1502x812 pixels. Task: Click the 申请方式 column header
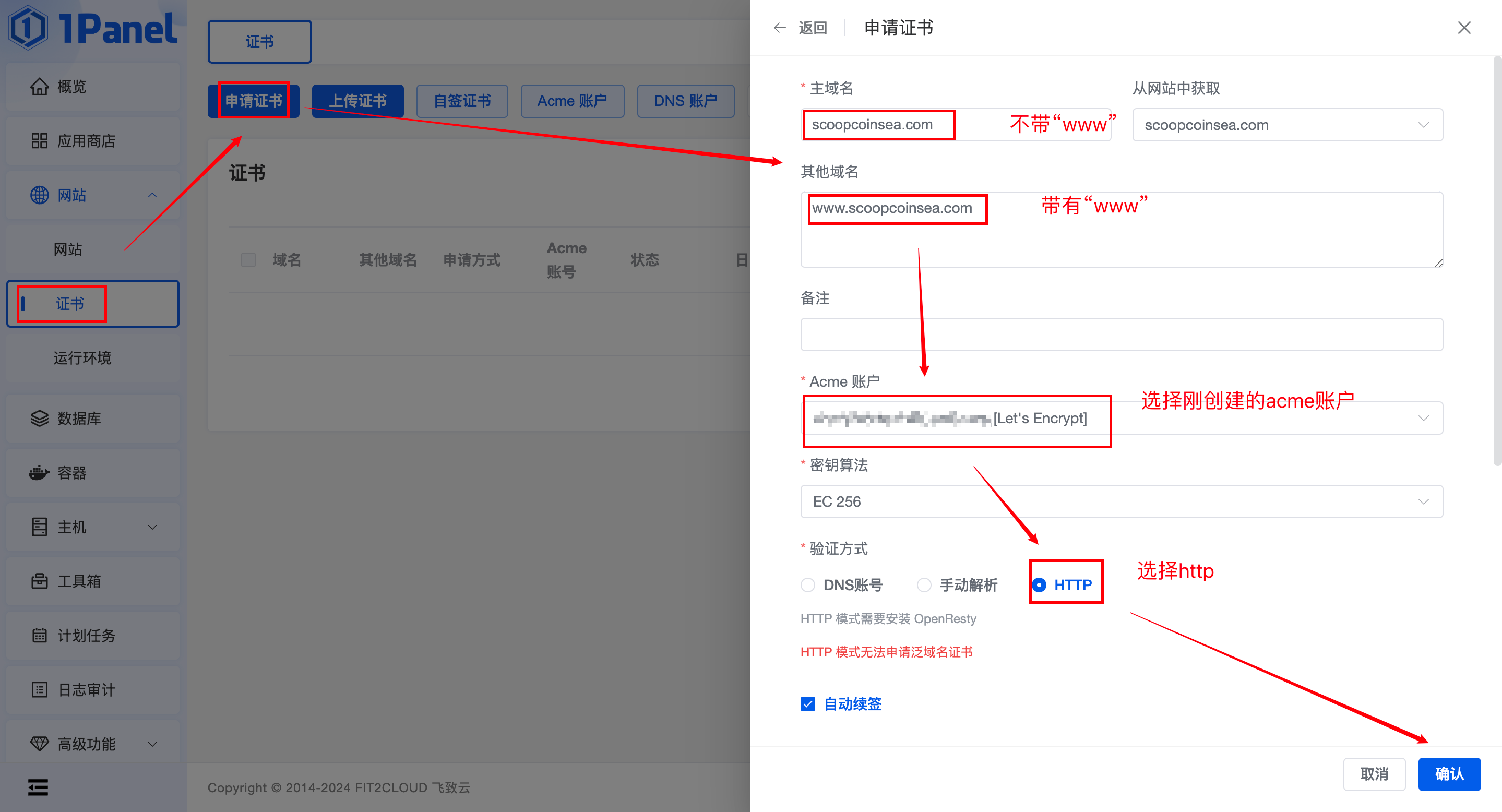(472, 260)
